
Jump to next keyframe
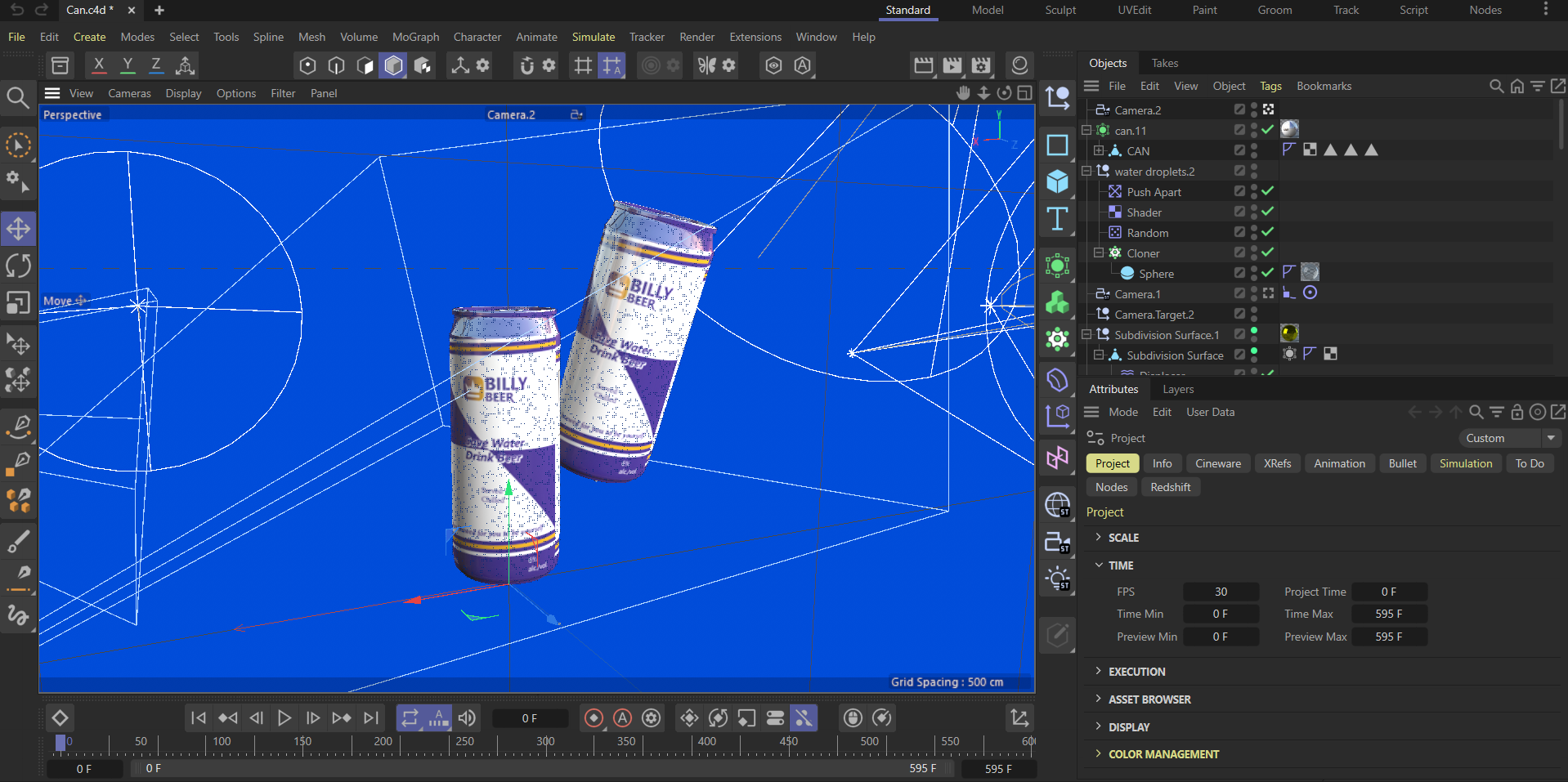click(x=342, y=717)
